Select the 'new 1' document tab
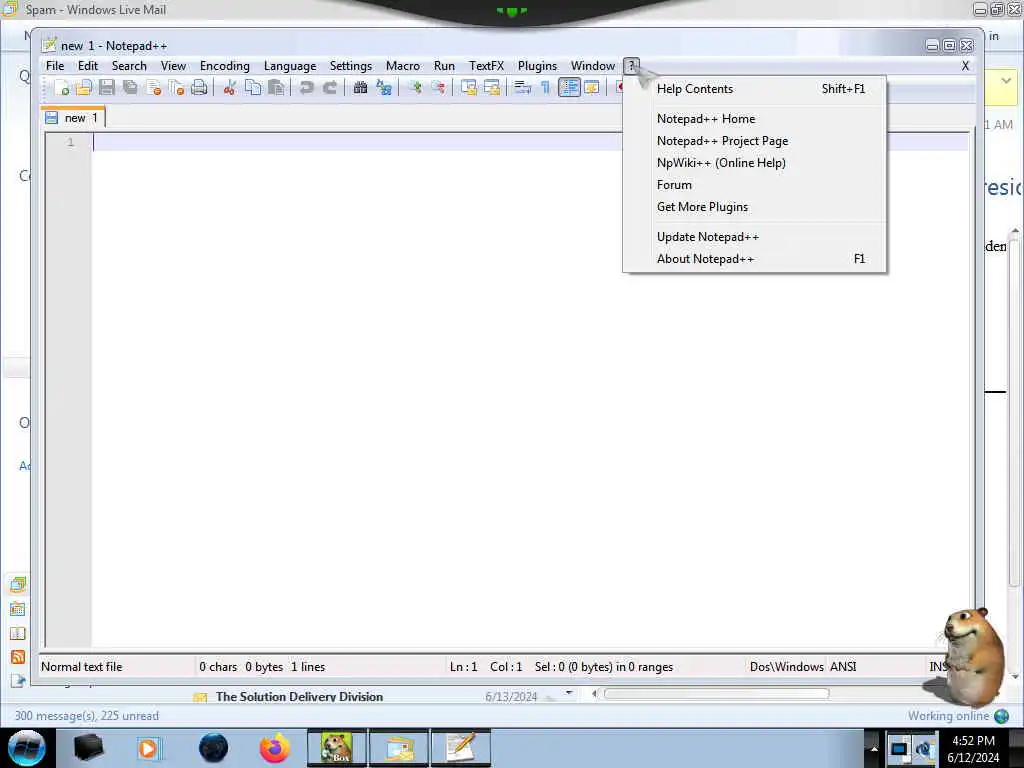 coord(73,118)
